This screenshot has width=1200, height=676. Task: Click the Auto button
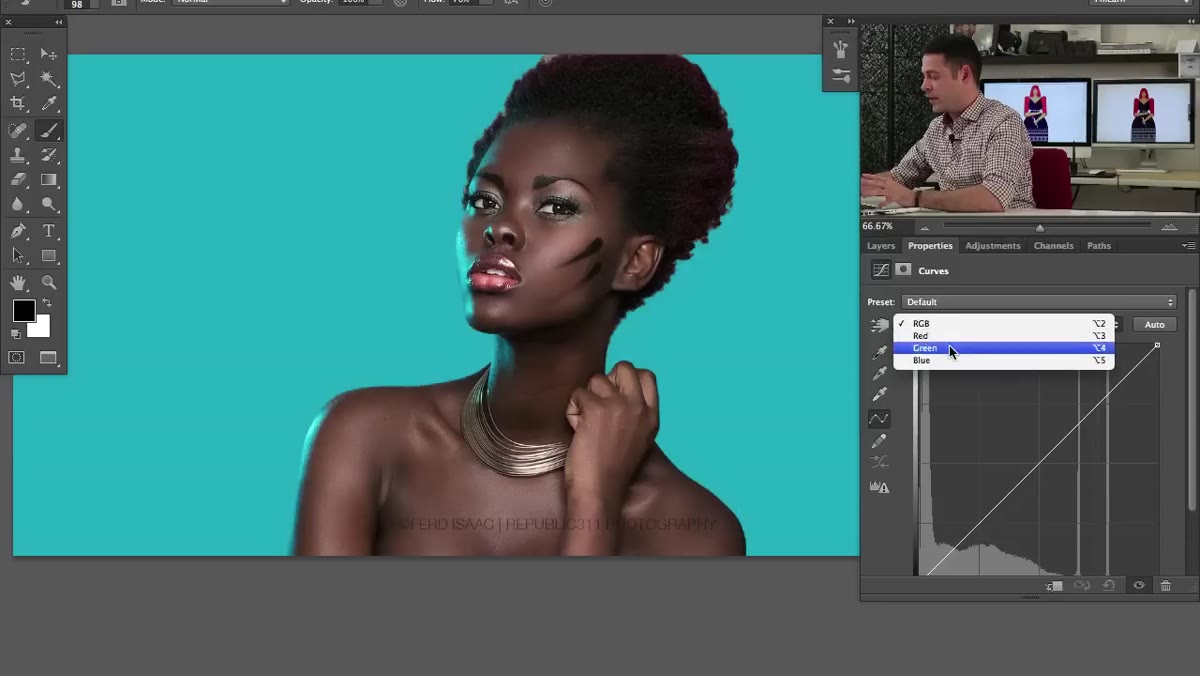1154,324
